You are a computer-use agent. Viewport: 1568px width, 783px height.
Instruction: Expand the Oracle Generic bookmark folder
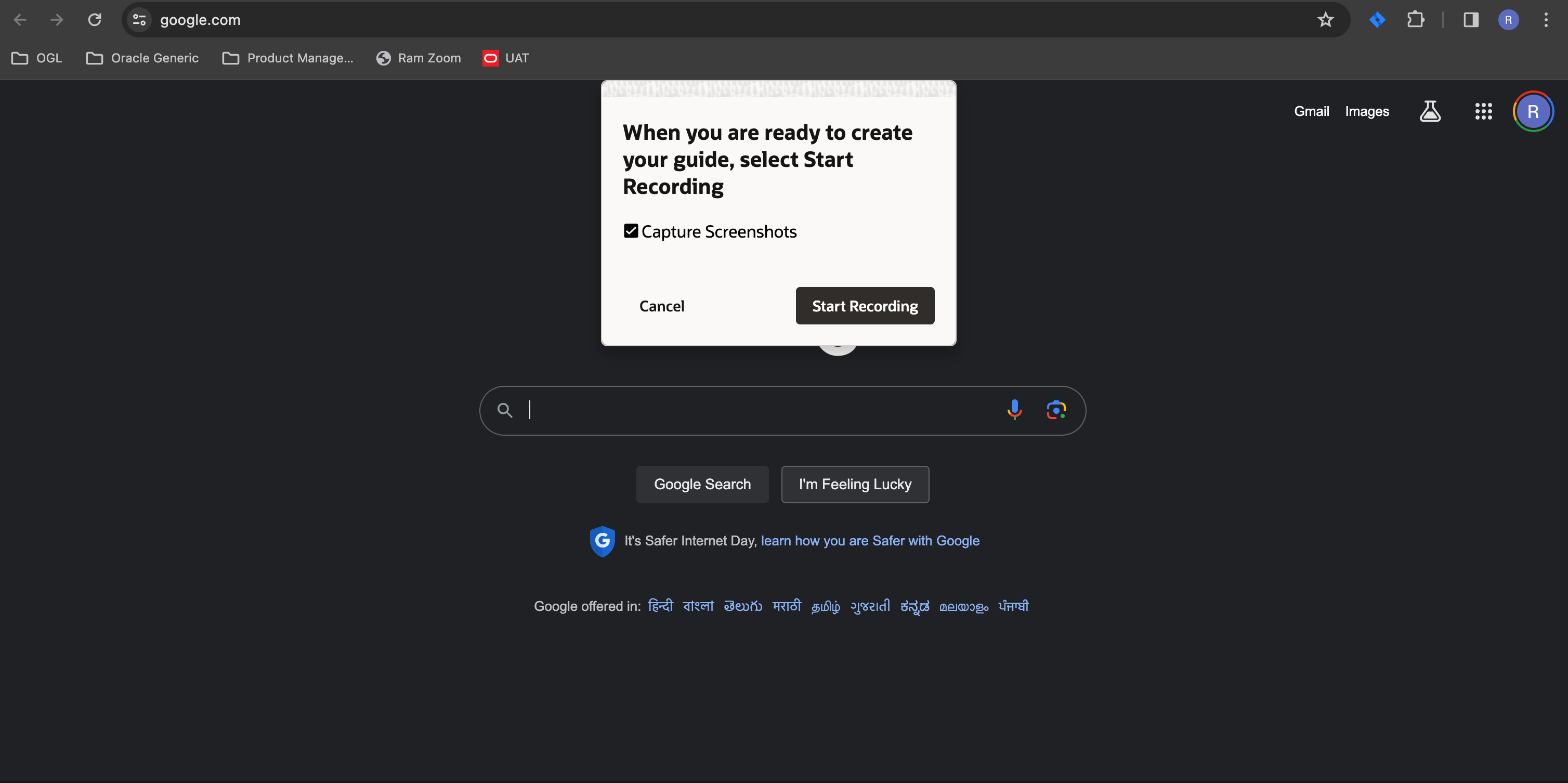[x=142, y=58]
